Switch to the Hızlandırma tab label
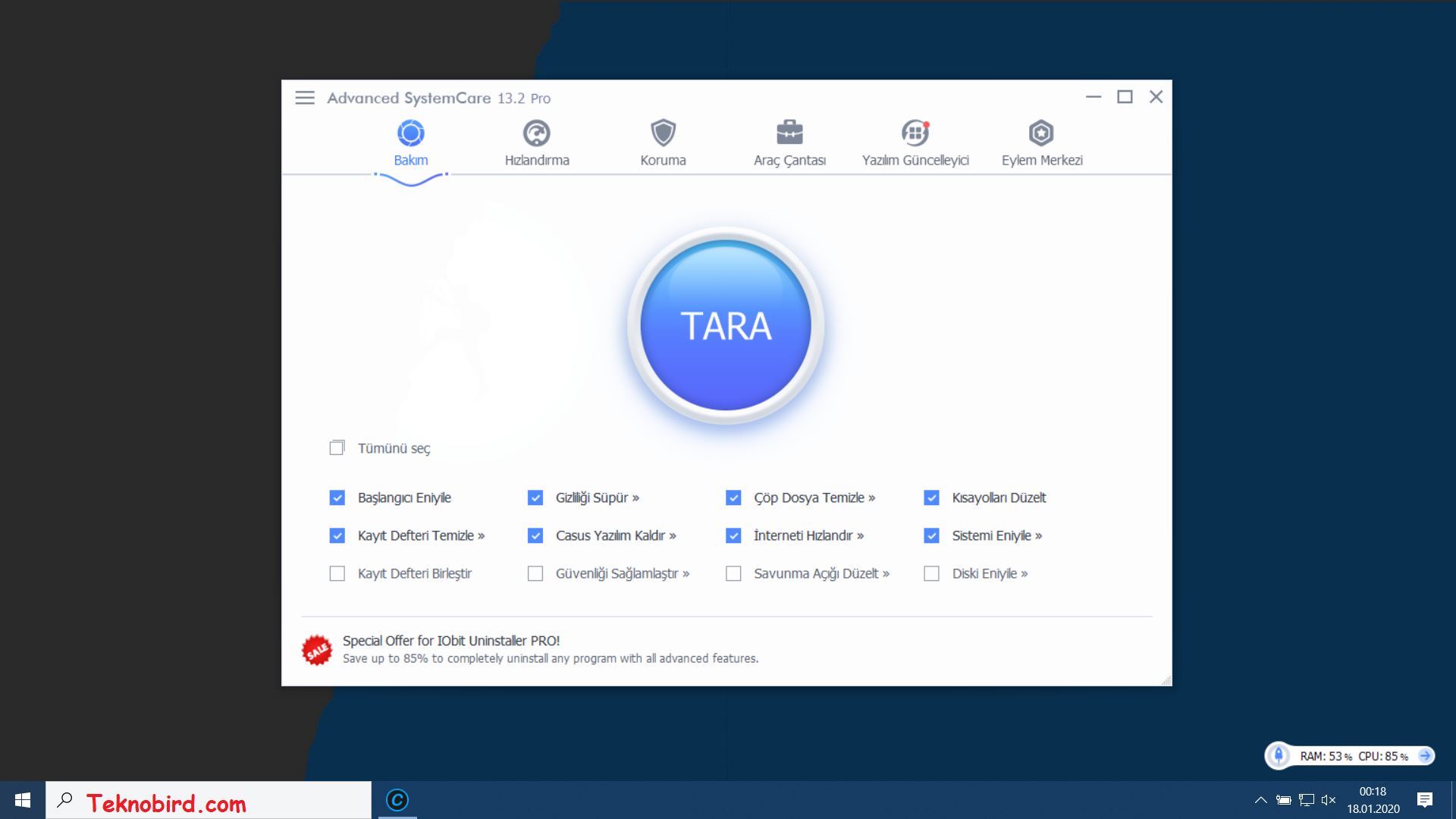Viewport: 1456px width, 819px height. (537, 160)
